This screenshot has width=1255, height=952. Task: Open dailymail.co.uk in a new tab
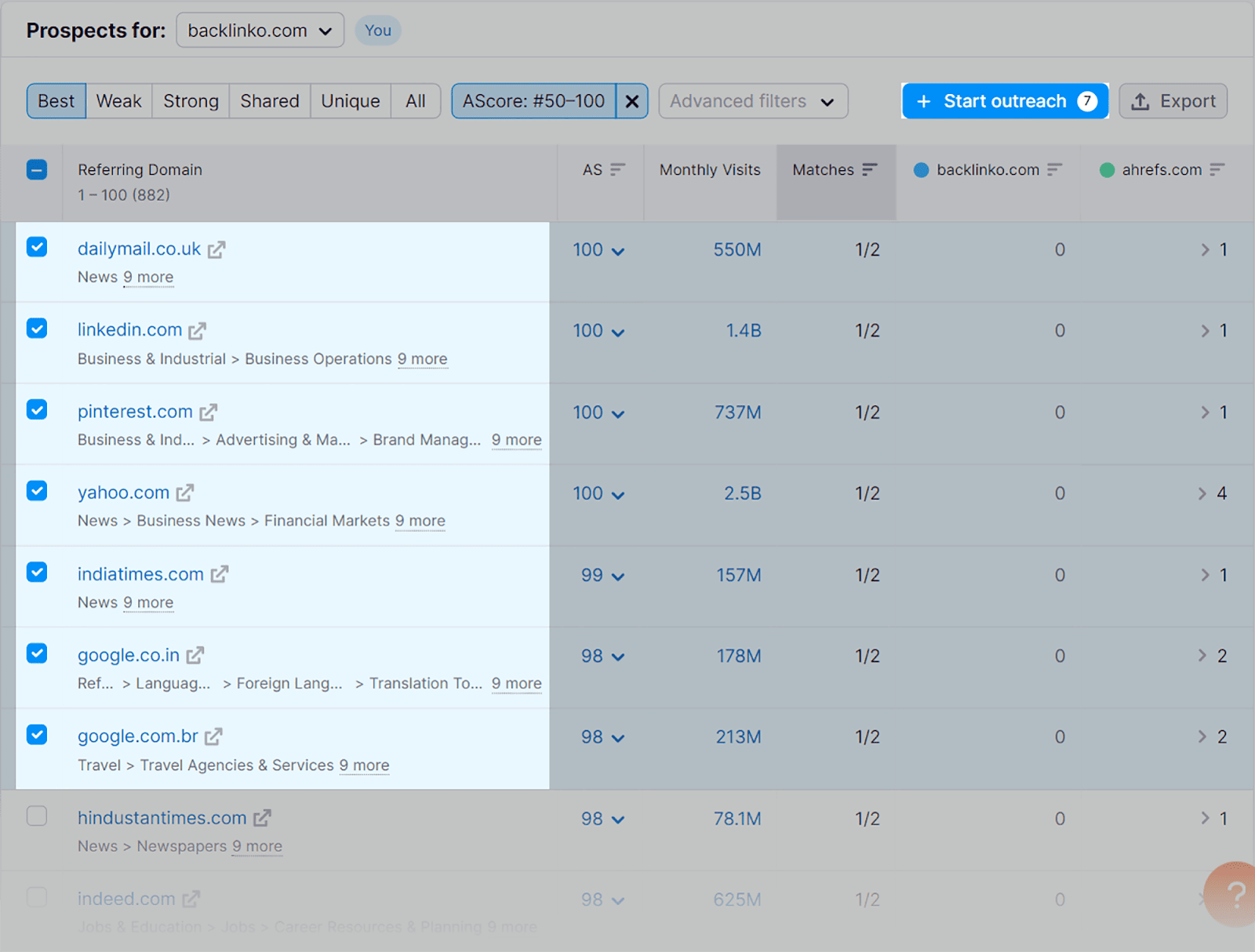point(216,249)
